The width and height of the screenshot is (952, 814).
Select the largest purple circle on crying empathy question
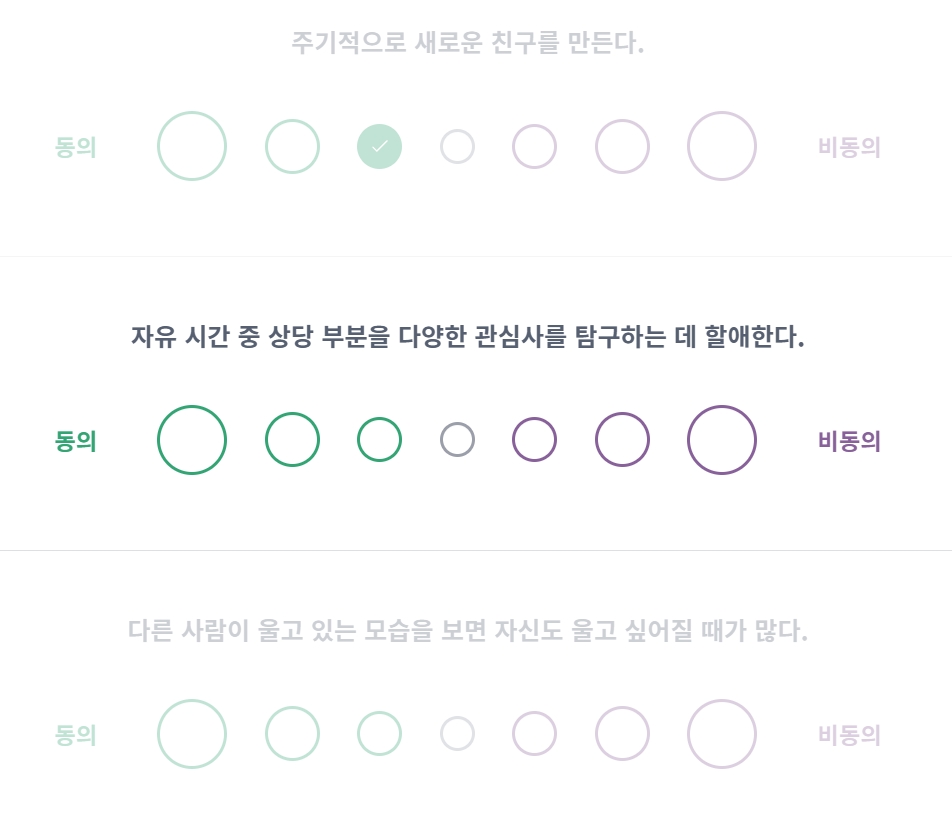722,734
